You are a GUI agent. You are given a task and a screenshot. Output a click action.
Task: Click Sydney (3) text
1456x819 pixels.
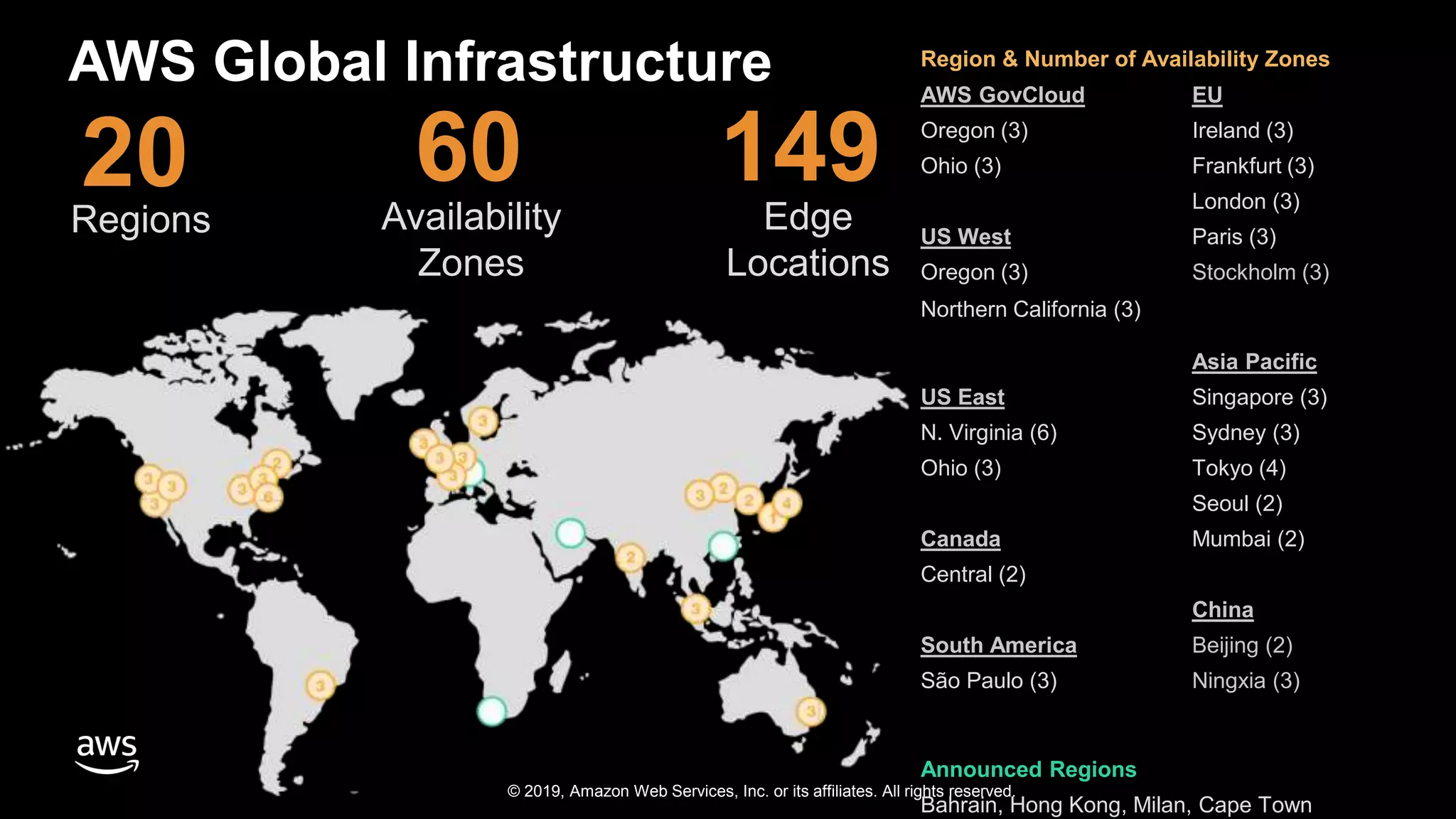[x=1246, y=433]
